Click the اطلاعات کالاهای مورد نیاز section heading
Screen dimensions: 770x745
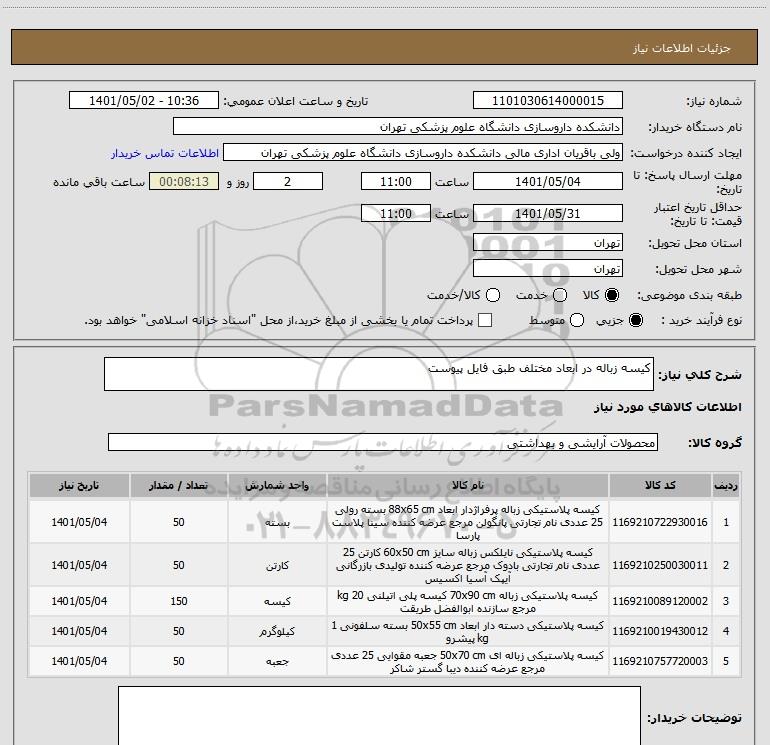point(667,407)
